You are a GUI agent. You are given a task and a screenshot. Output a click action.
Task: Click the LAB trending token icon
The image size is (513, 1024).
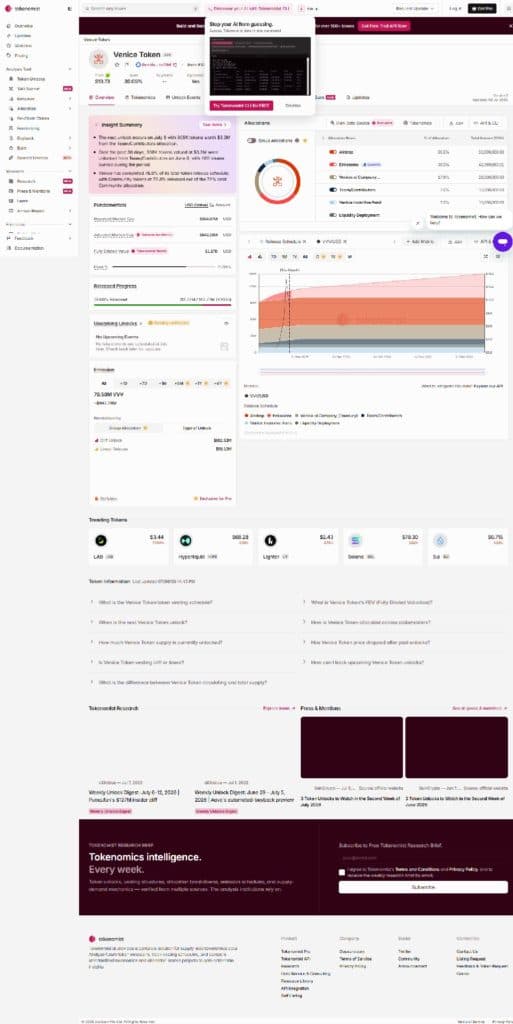point(101,540)
